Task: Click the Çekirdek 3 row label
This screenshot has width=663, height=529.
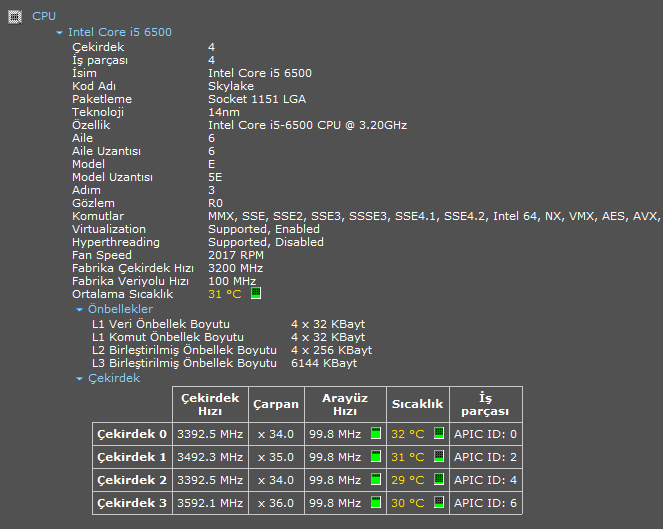Action: click(x=132, y=503)
